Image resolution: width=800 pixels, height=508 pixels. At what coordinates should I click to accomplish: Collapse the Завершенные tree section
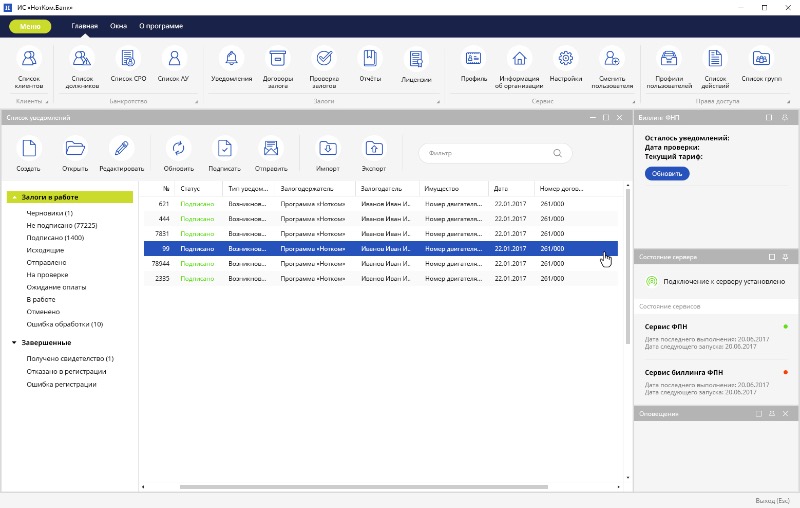pos(14,343)
